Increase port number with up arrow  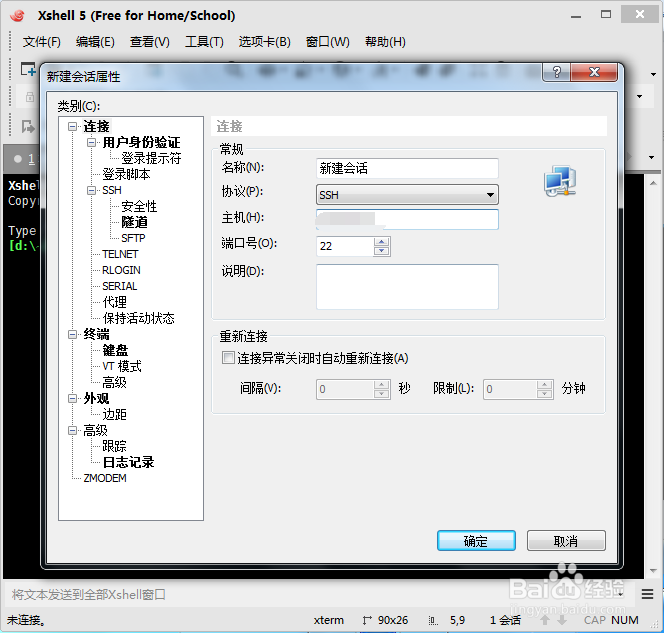[382, 242]
